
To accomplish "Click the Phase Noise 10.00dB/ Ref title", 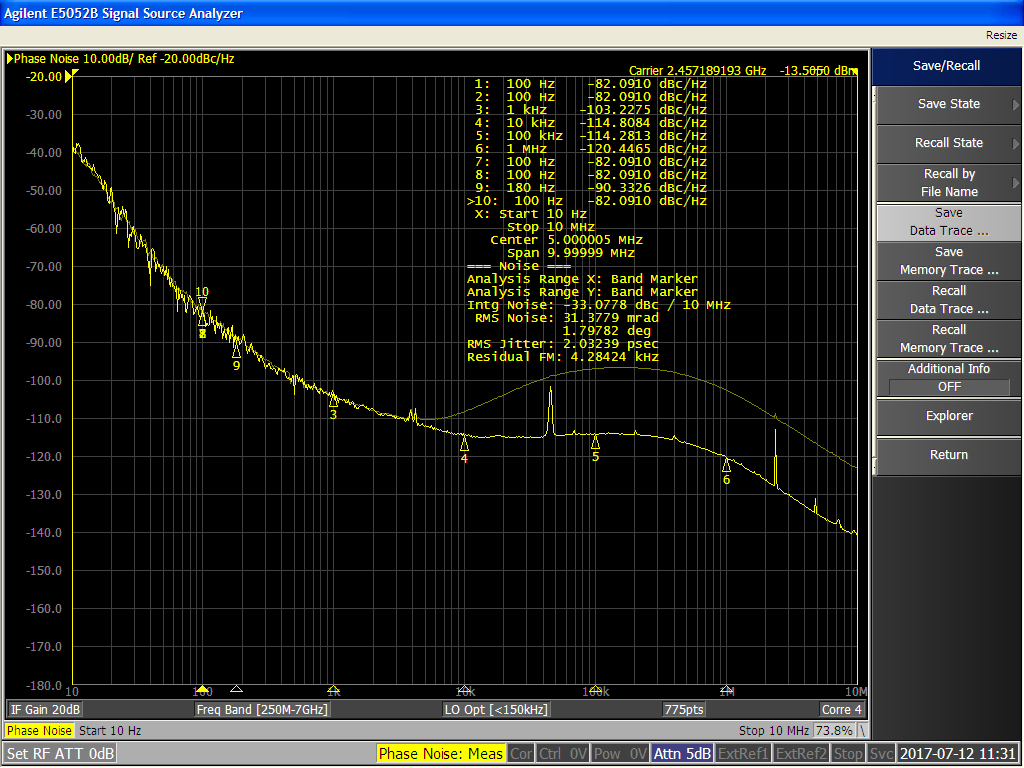I will point(124,59).
